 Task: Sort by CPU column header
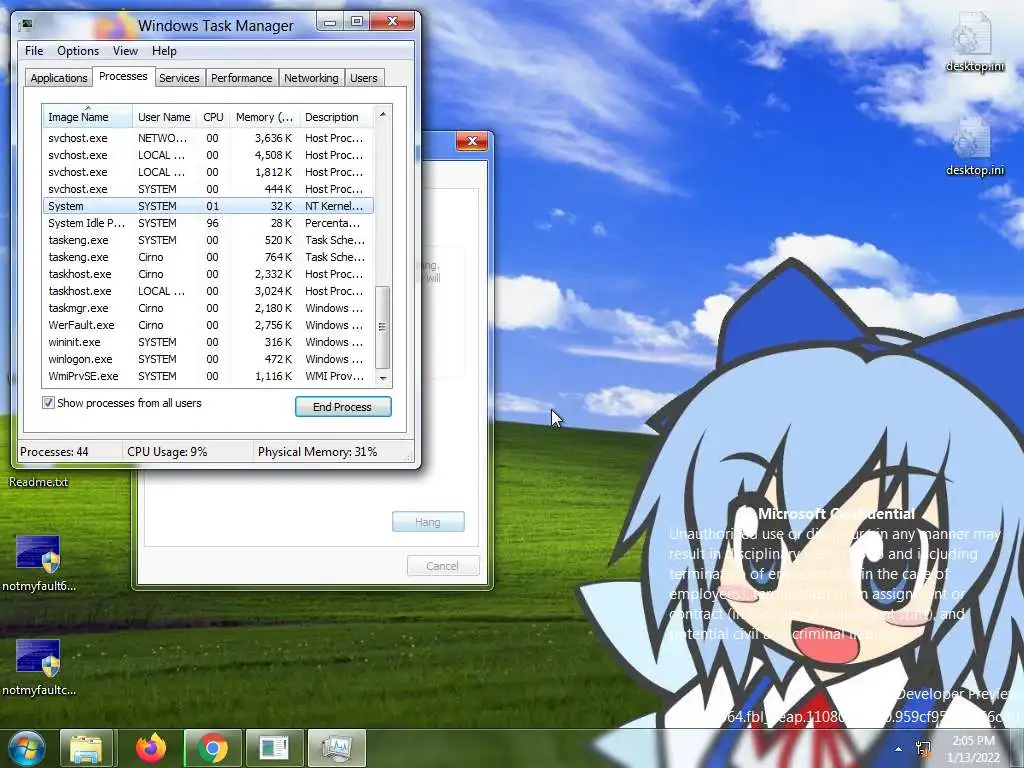213,117
